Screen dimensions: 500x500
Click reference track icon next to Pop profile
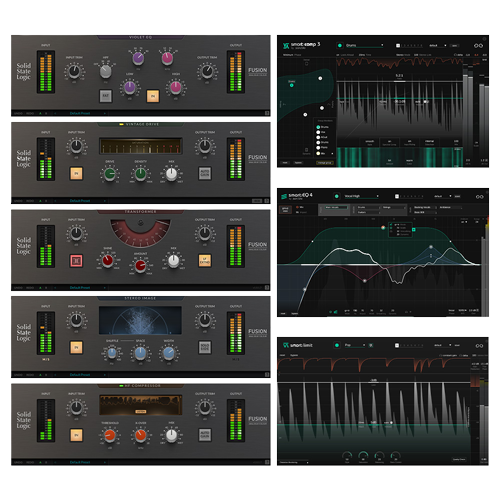point(371,345)
